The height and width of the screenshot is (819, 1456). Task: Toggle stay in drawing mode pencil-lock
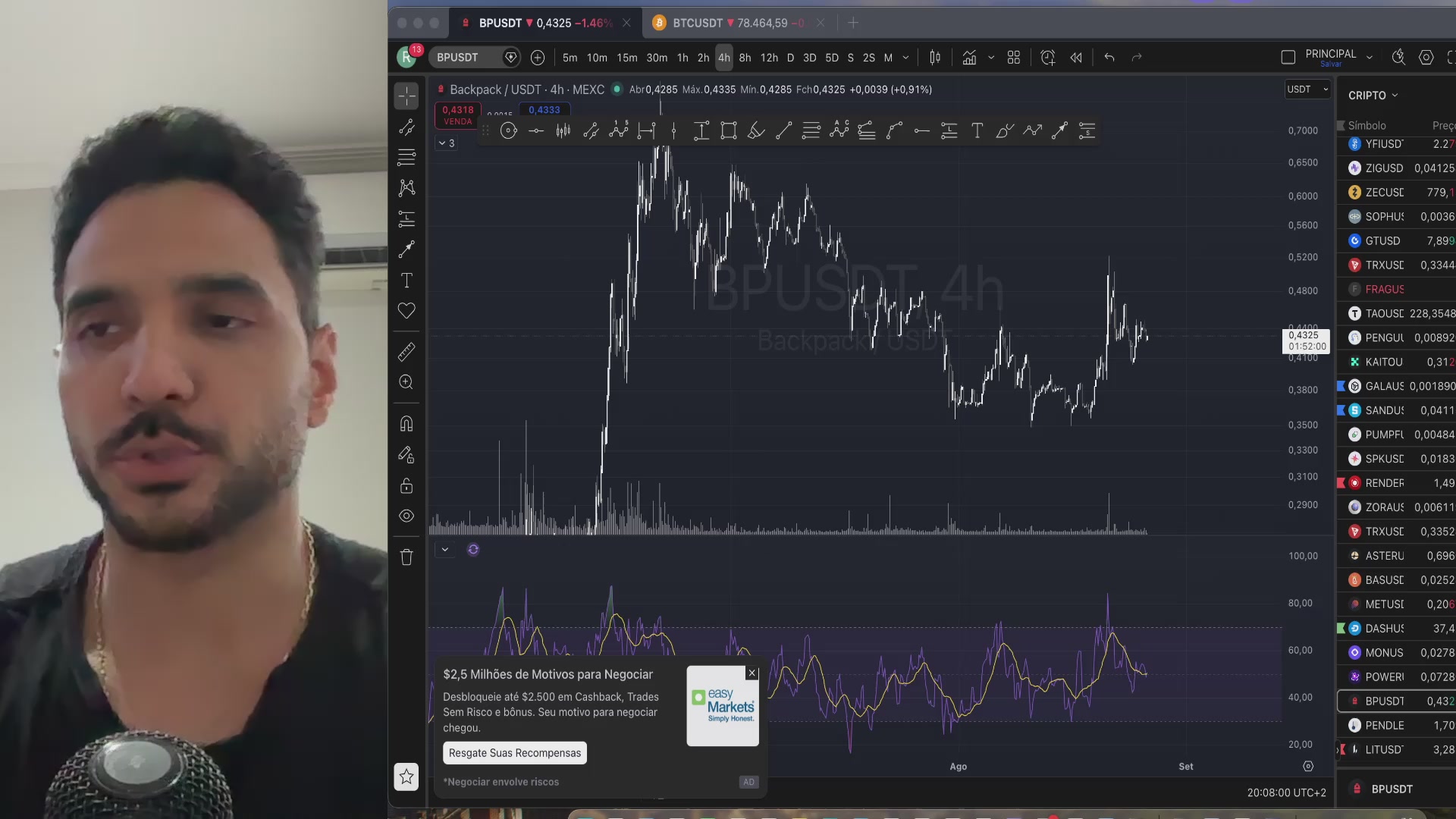pyautogui.click(x=406, y=455)
